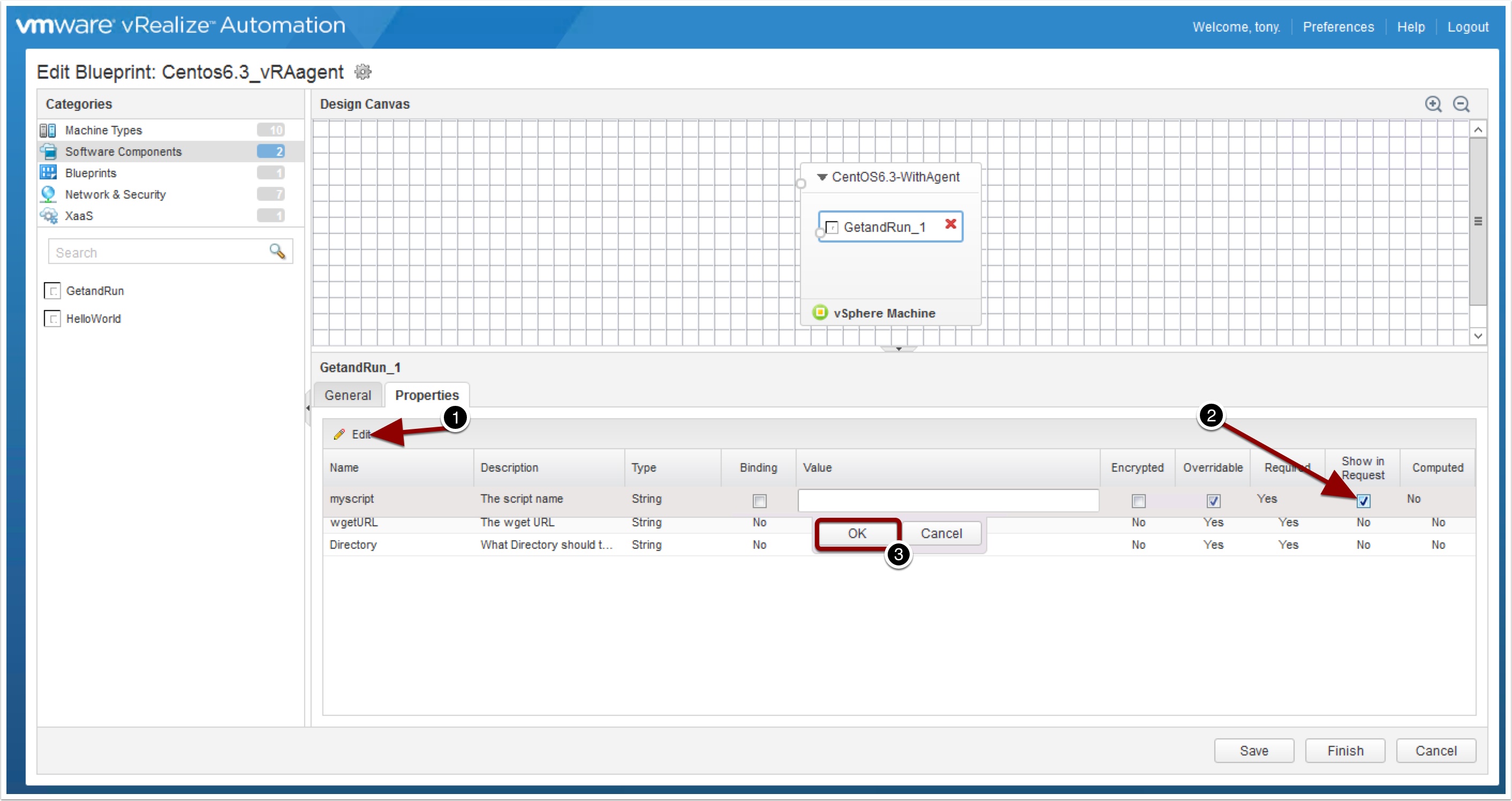1512x801 pixels.
Task: Click the Finish button
Action: tap(1345, 751)
